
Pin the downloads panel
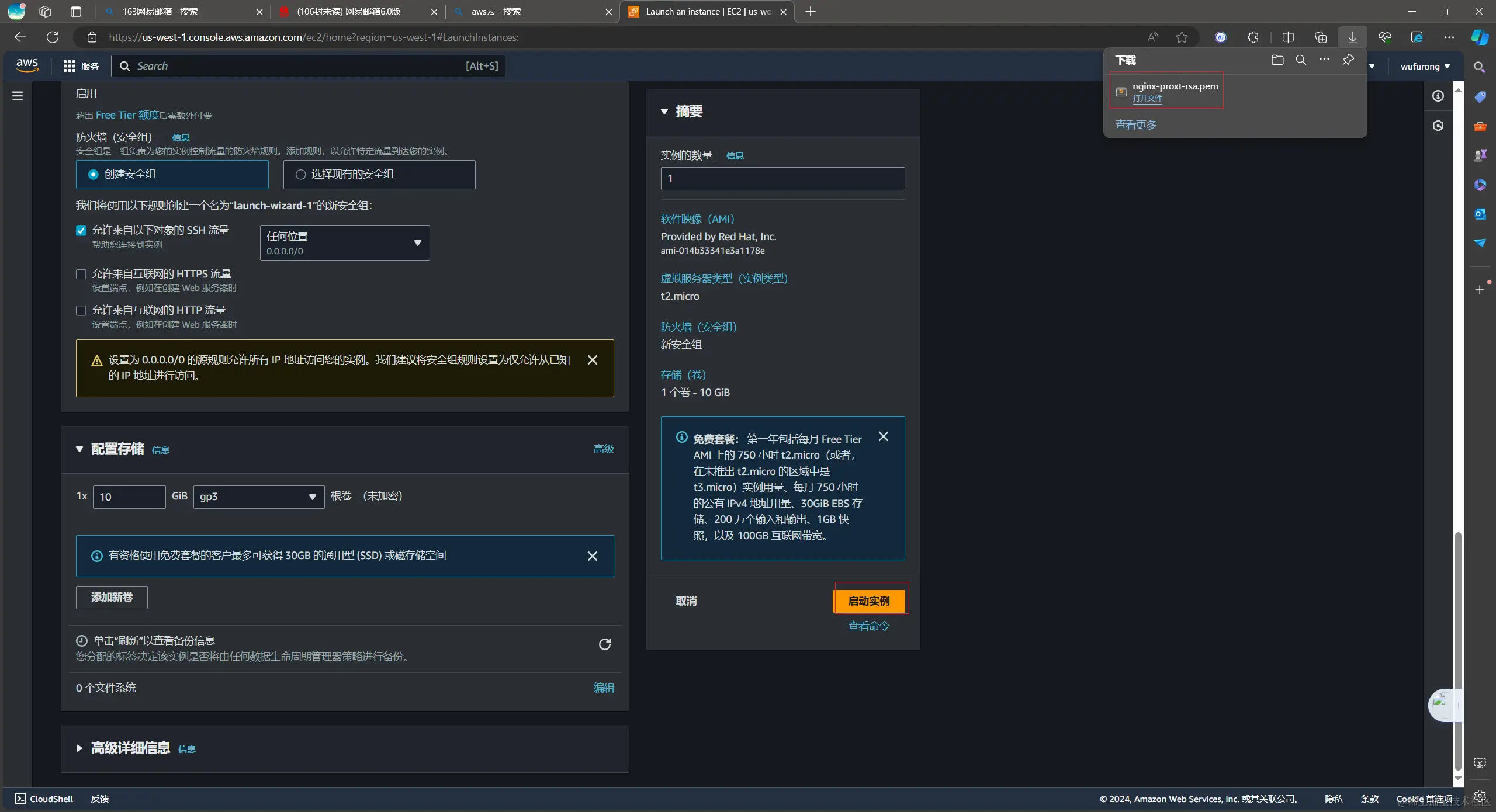[x=1348, y=60]
